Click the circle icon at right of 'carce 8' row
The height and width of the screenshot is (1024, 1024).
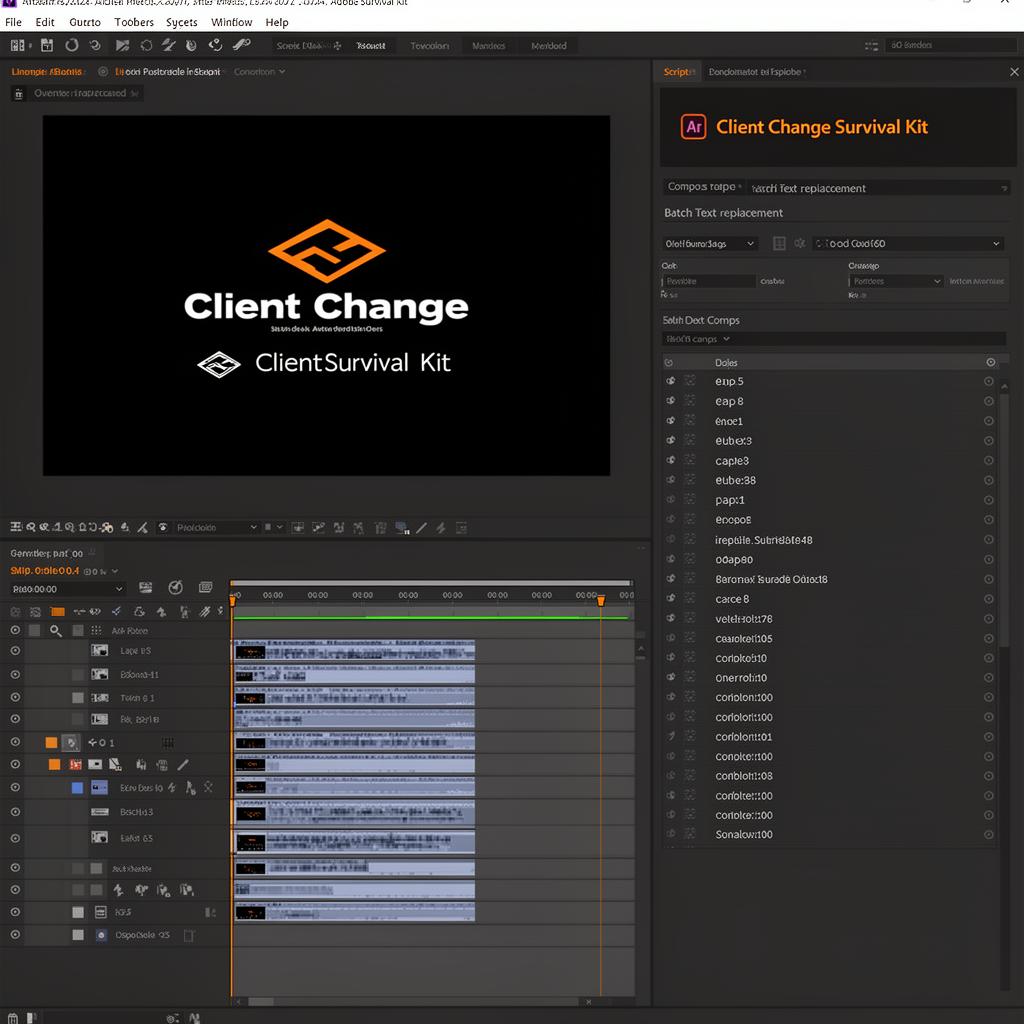(989, 599)
